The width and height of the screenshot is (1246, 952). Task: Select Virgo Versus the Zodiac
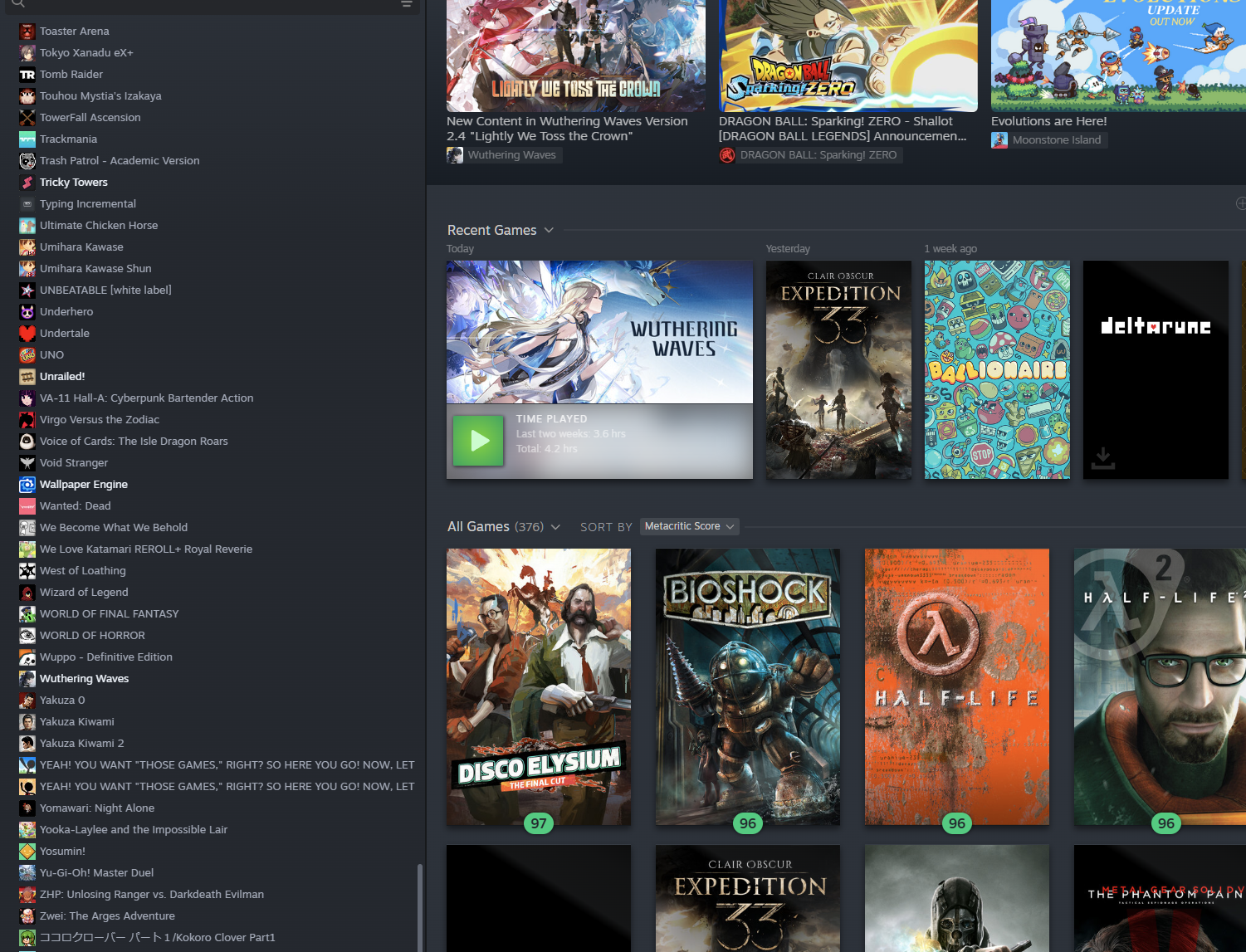click(100, 420)
